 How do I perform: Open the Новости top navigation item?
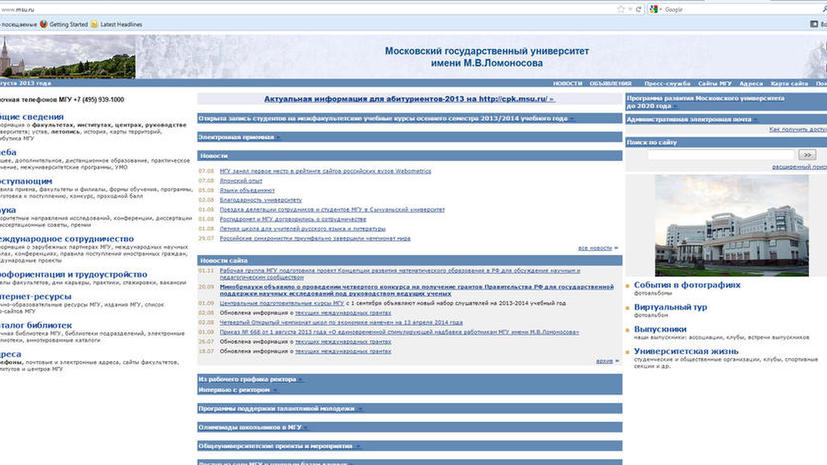point(568,83)
